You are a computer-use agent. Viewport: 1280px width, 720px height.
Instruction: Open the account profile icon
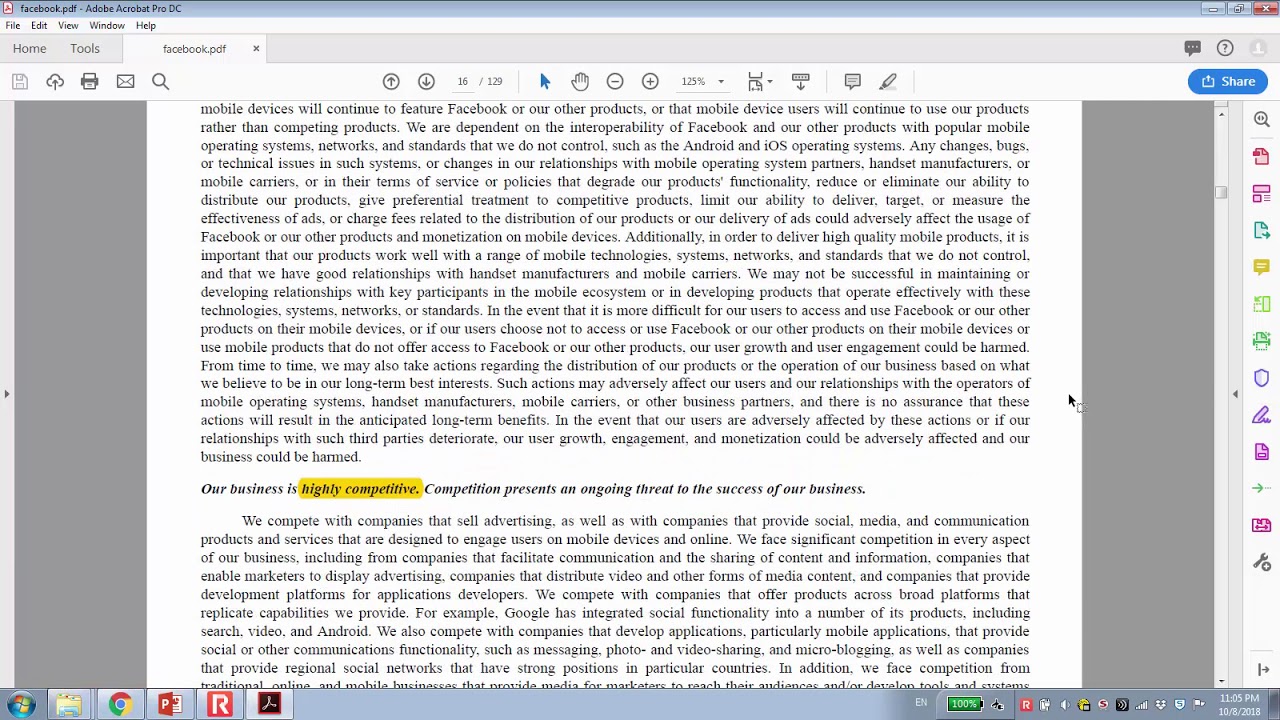tap(1258, 48)
